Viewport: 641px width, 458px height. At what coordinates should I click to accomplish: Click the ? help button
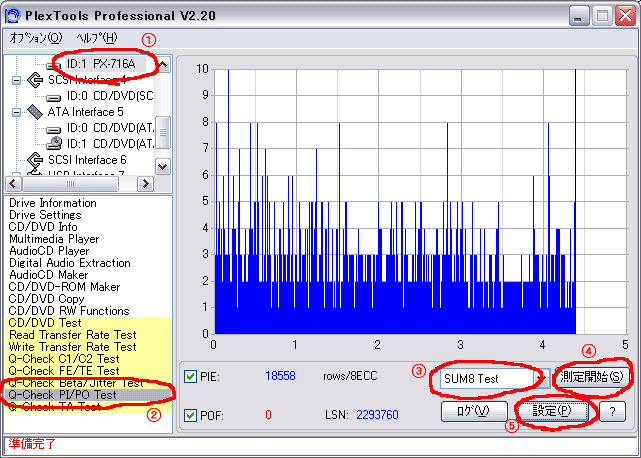[x=612, y=411]
